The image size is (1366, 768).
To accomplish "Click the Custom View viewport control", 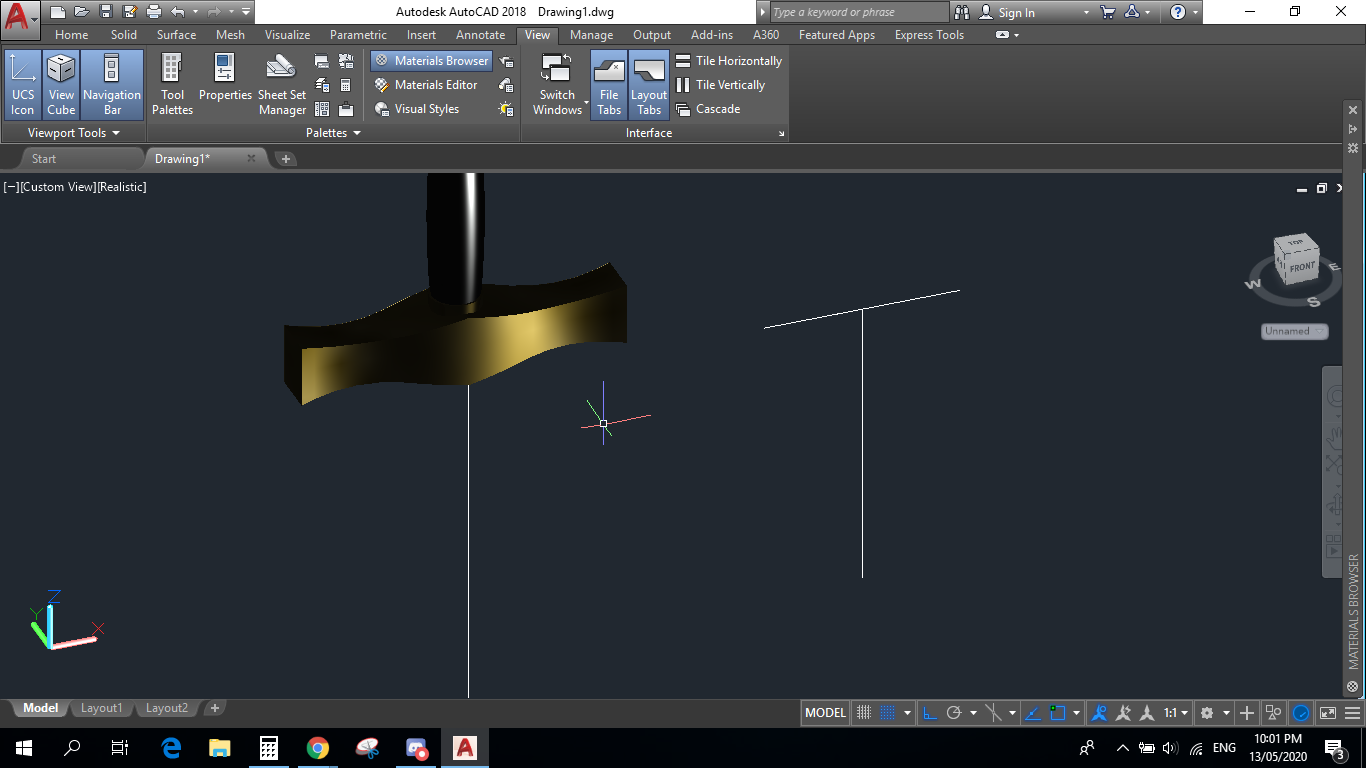I will [x=58, y=187].
